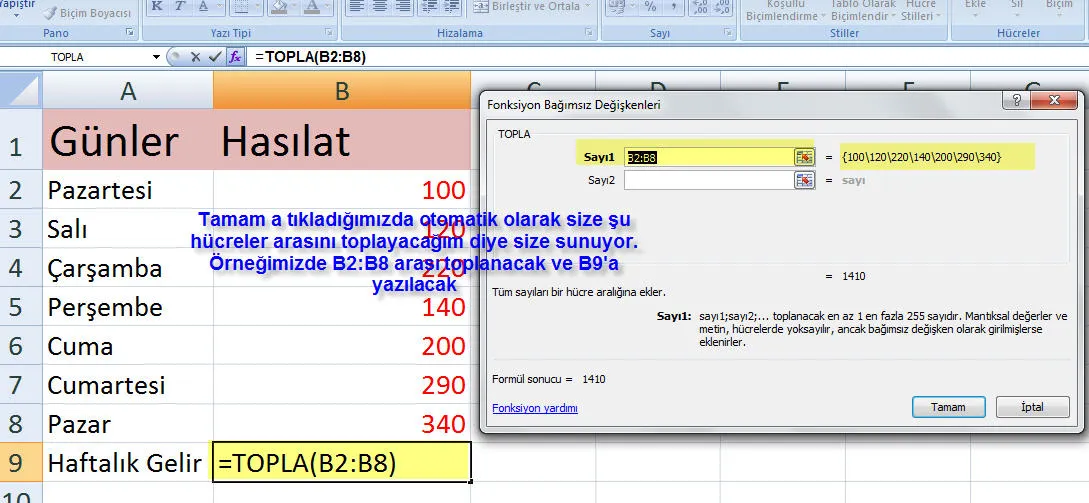Confirm the formula with the checkmark icon

tap(215, 57)
